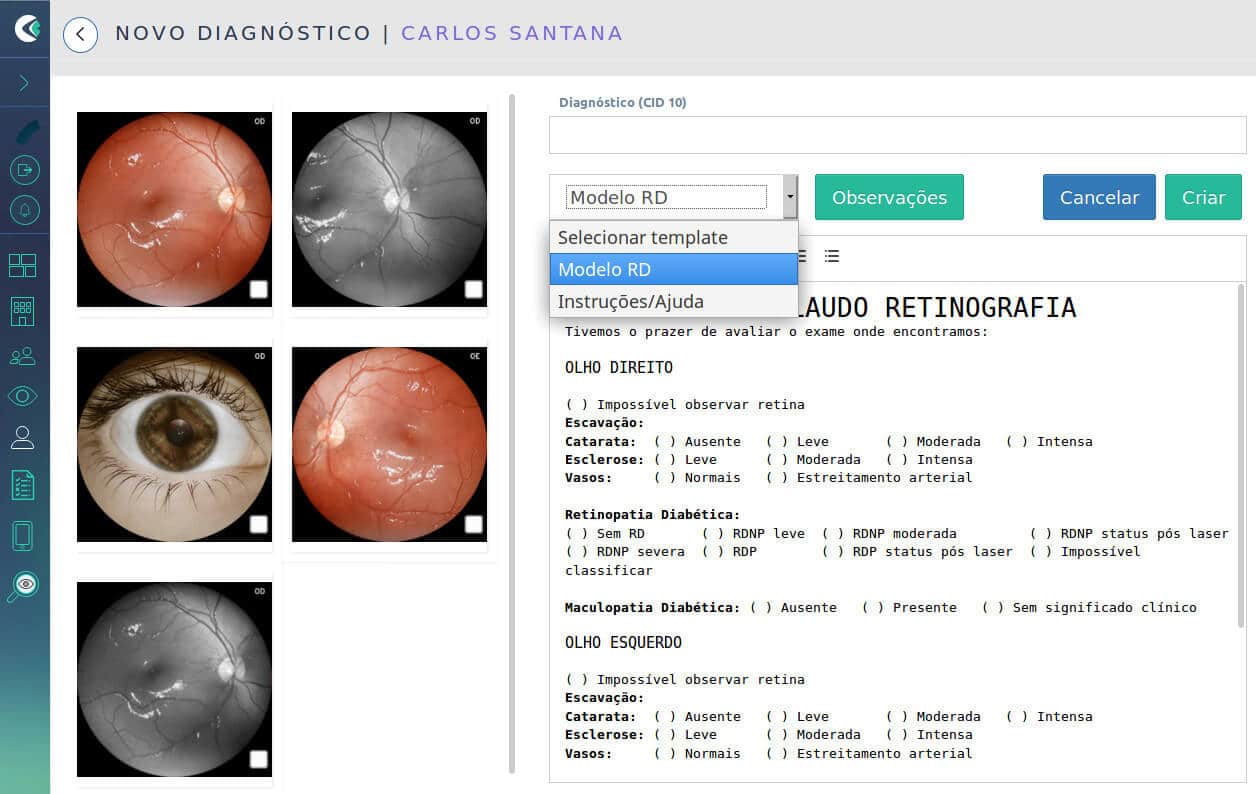
Task: Choose "Modelo RD" in the dropdown list
Action: click(674, 269)
